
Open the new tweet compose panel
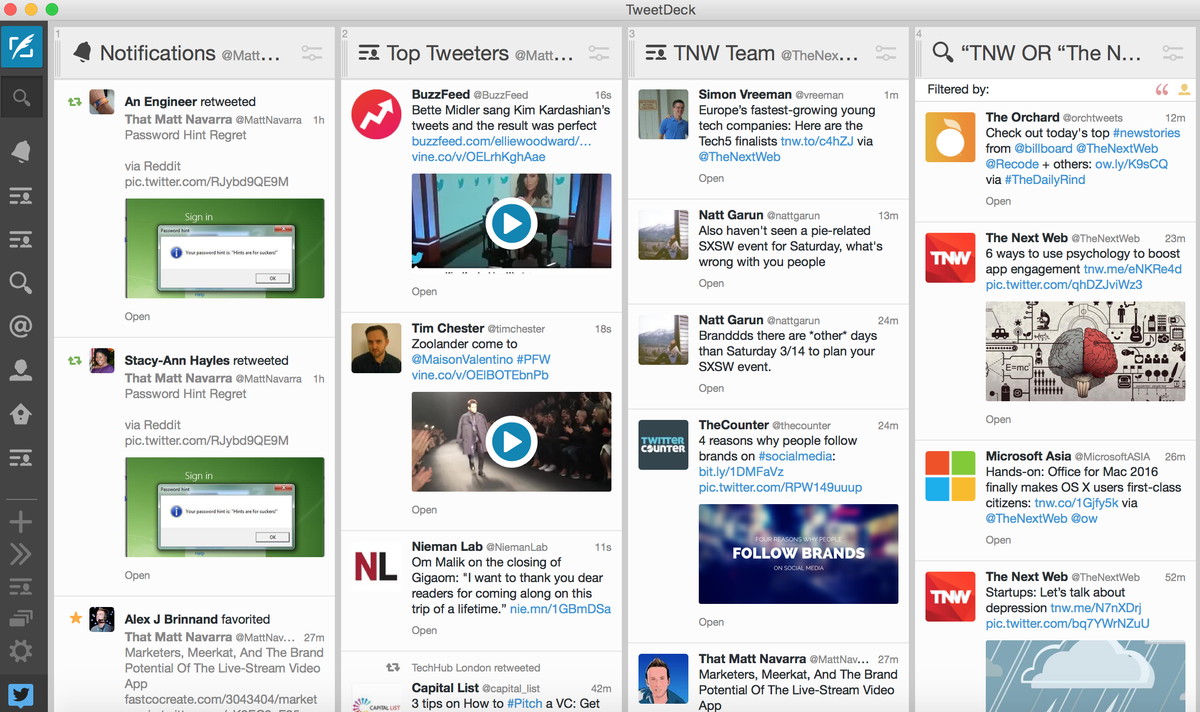point(21,47)
